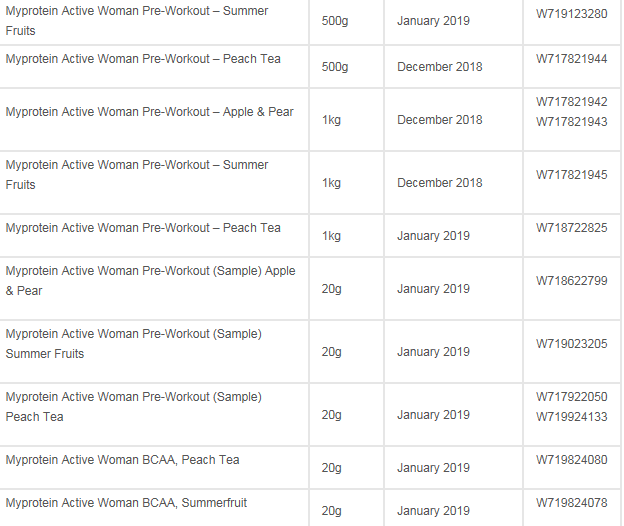Click batch code W718622799
Image resolution: width=624 pixels, height=526 pixels.
(x=571, y=281)
